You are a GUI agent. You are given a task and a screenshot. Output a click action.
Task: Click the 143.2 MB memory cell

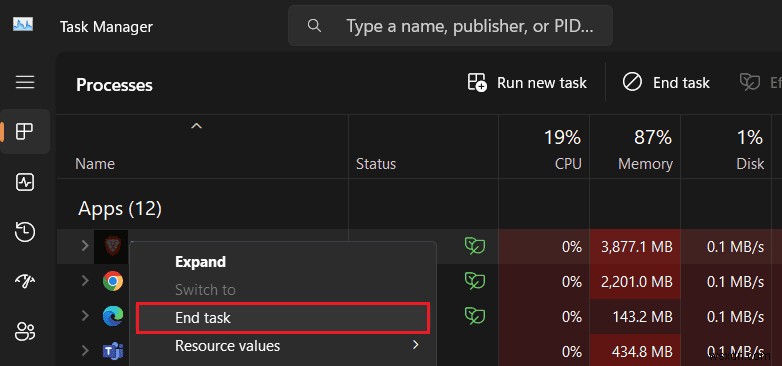click(635, 317)
